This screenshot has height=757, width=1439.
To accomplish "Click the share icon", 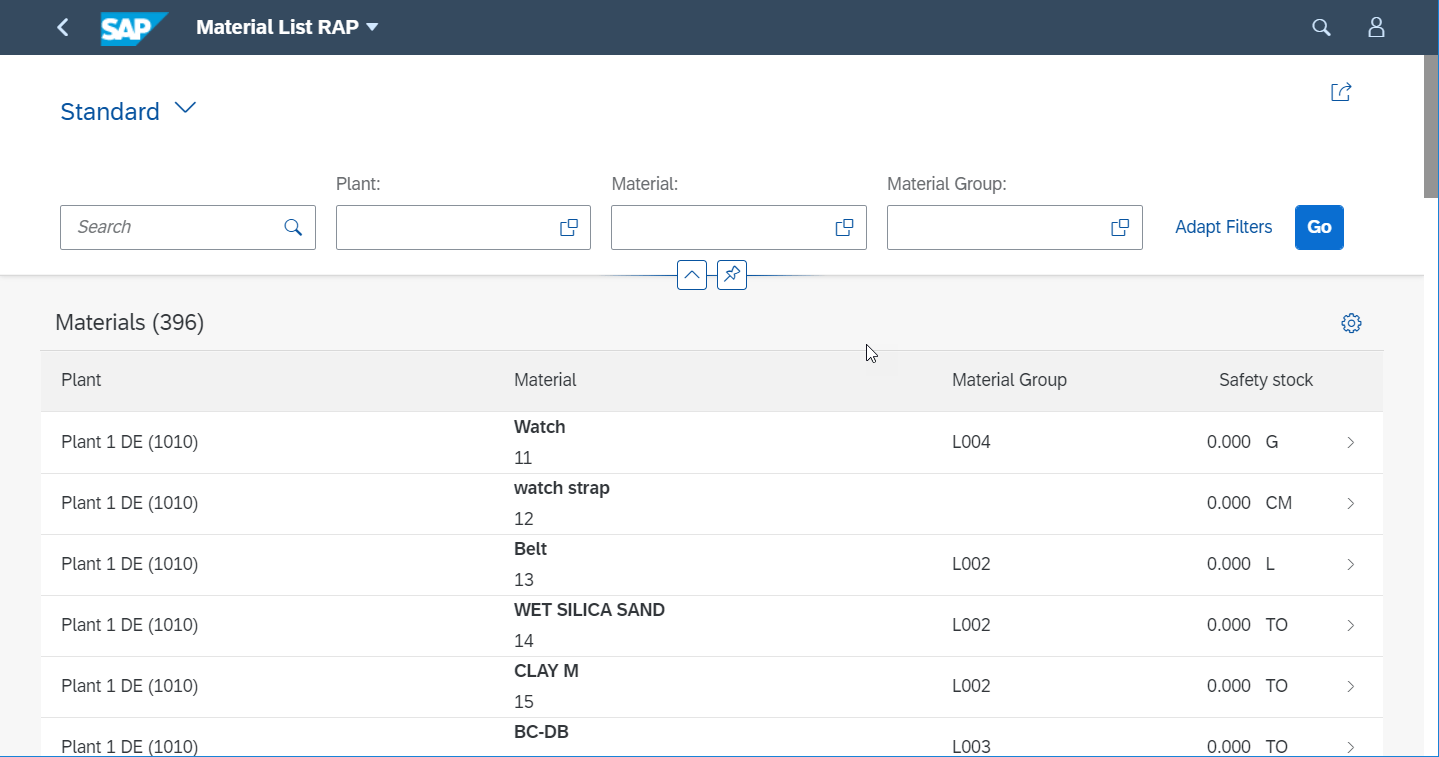I will [1341, 92].
